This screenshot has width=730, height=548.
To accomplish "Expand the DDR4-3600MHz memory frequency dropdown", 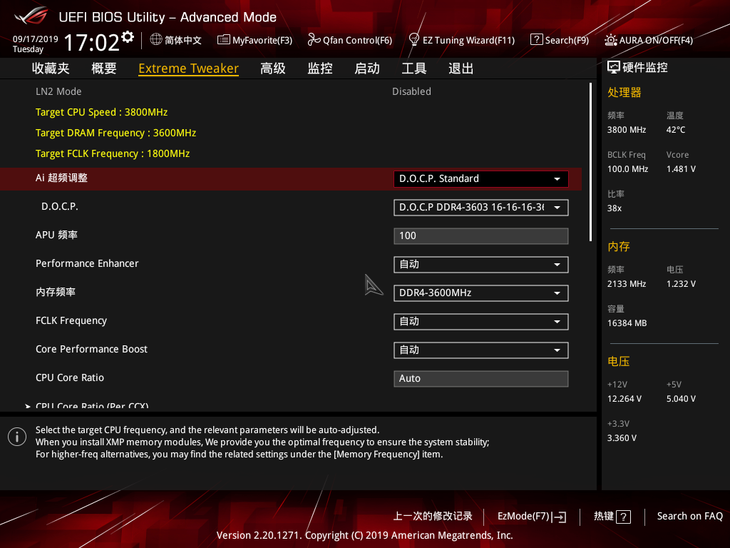I will coord(480,293).
